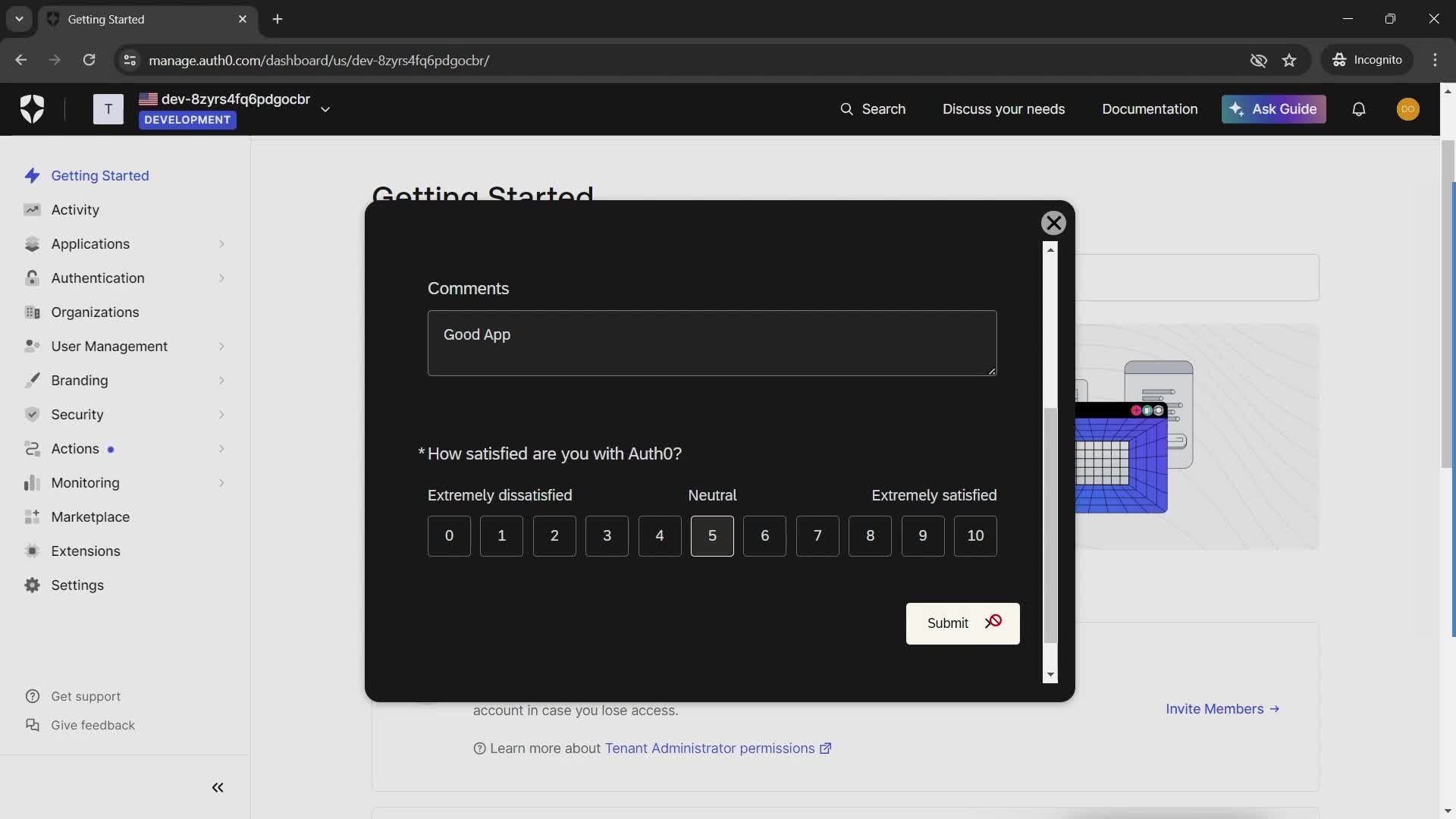1456x819 pixels.
Task: Click the Extensions icon in sidebar
Action: (x=32, y=551)
